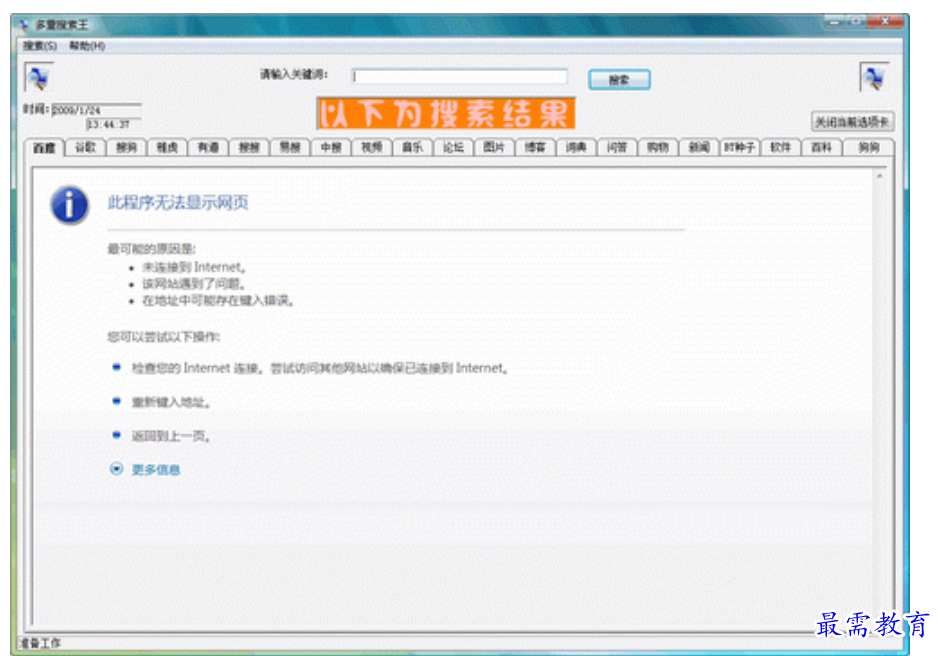Screen dimensions: 938x656
Task: Click the text 重新键入地址
Action: pyautogui.click(x=170, y=402)
